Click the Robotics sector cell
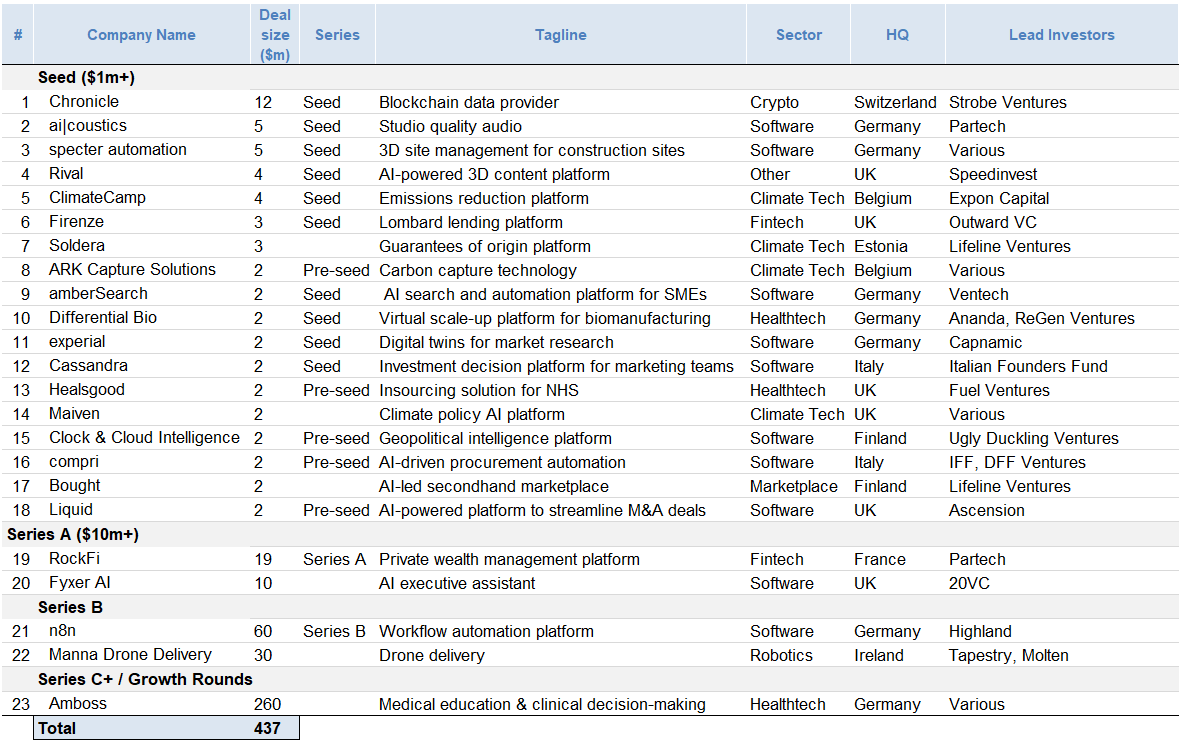The height and width of the screenshot is (752, 1182). tap(781, 656)
